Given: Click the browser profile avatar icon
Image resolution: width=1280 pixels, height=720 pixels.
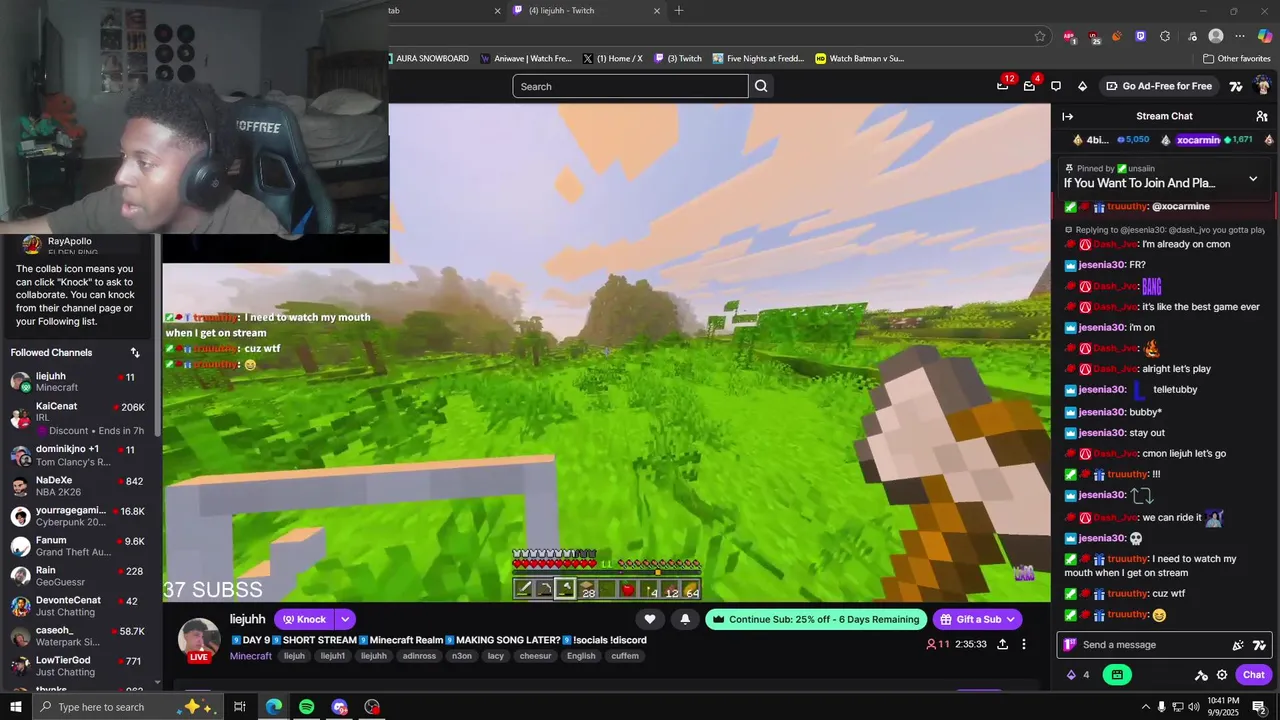Looking at the screenshot, I should [1216, 36].
